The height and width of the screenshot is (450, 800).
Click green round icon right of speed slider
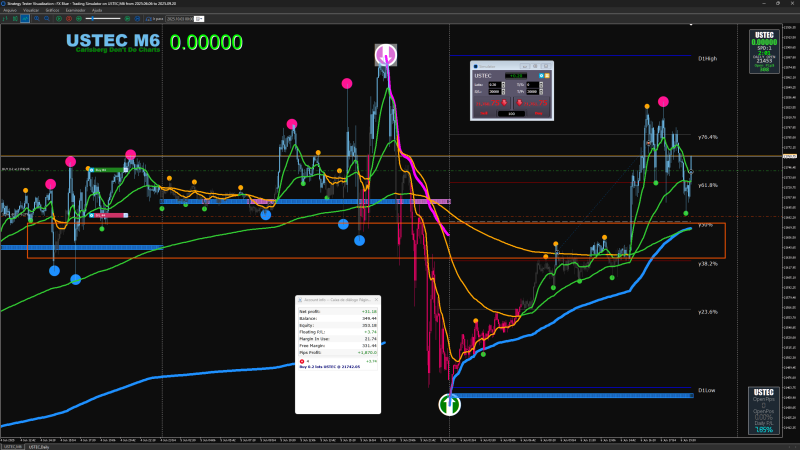128,19
